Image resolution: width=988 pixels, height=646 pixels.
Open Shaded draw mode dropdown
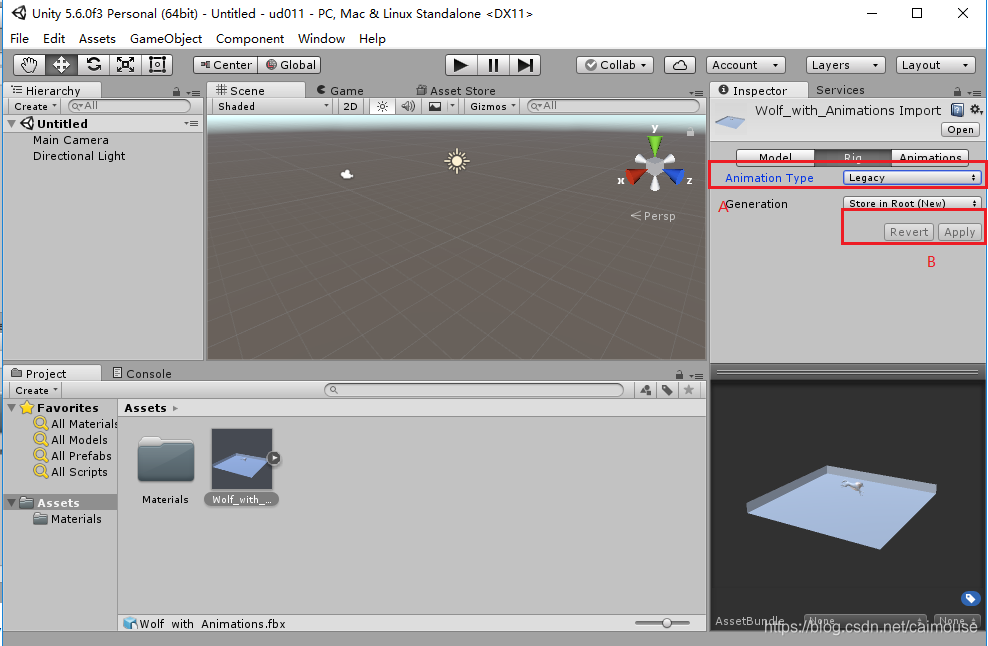[x=273, y=107]
